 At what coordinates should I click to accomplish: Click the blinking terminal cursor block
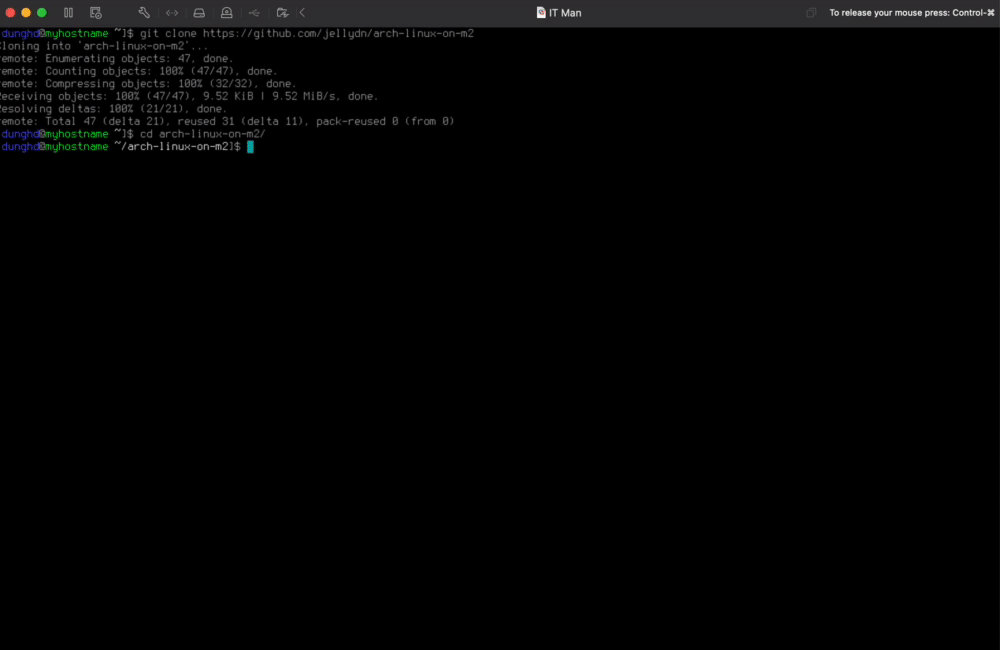251,146
